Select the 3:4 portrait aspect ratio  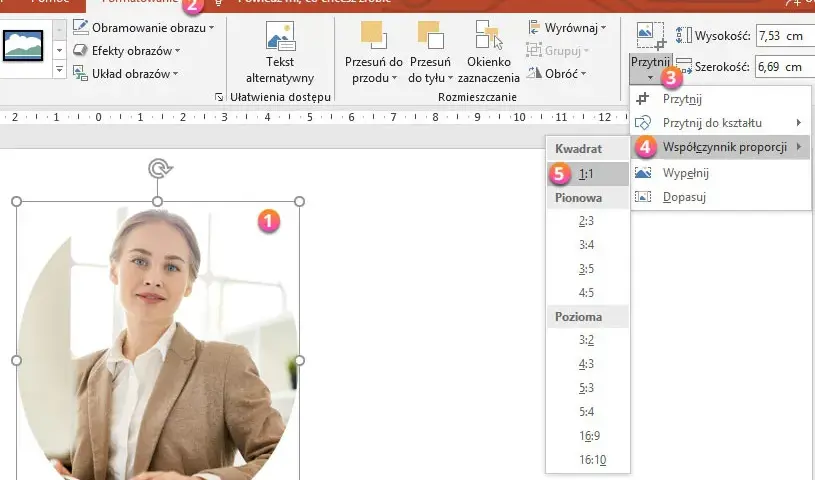tap(588, 245)
